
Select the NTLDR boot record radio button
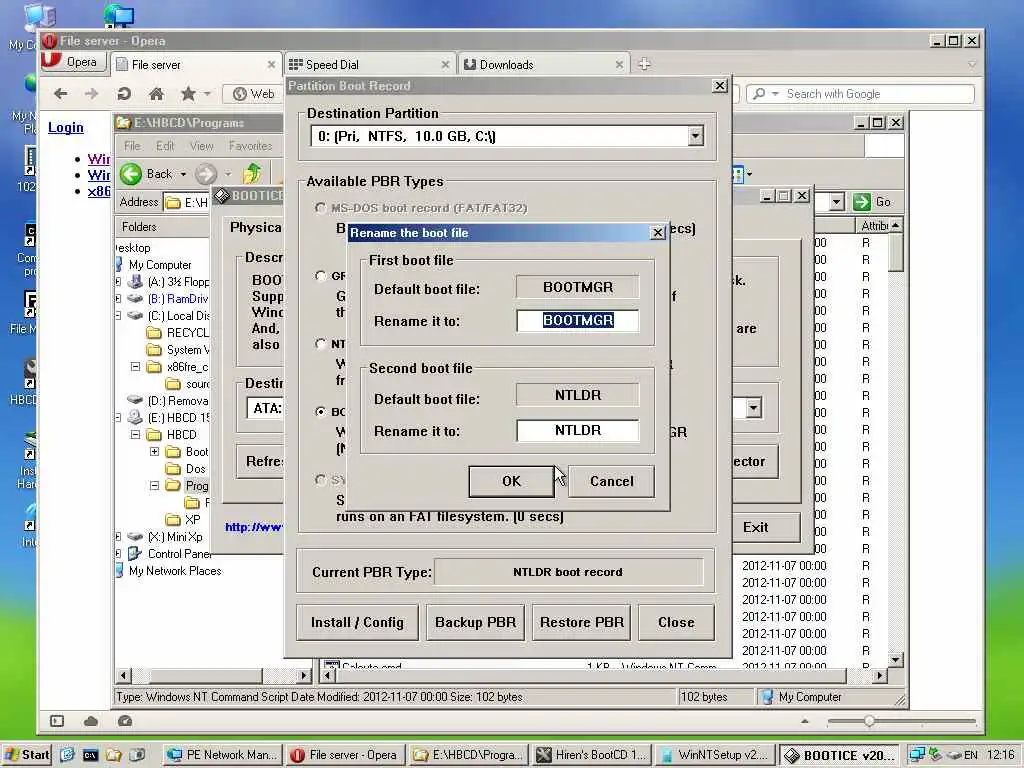tap(321, 344)
